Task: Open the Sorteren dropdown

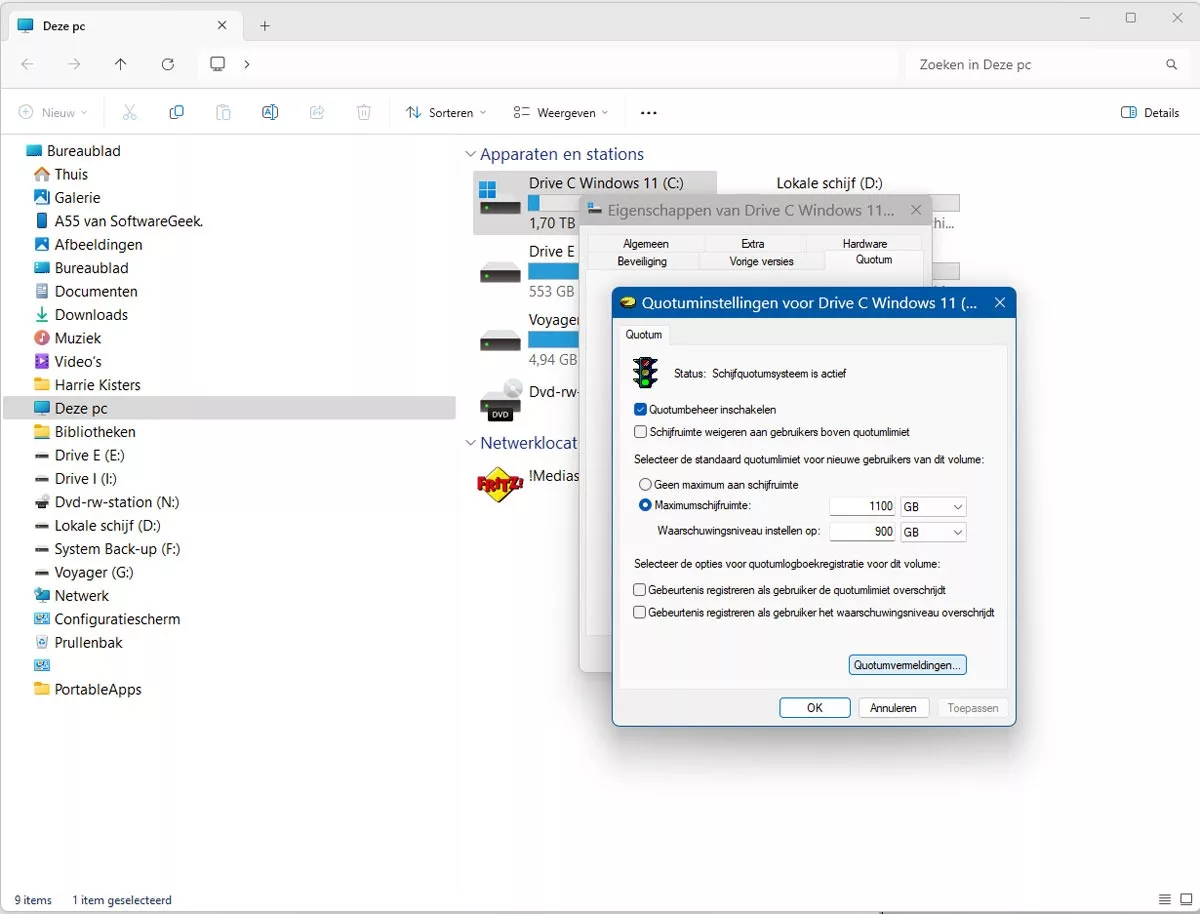Action: [446, 113]
